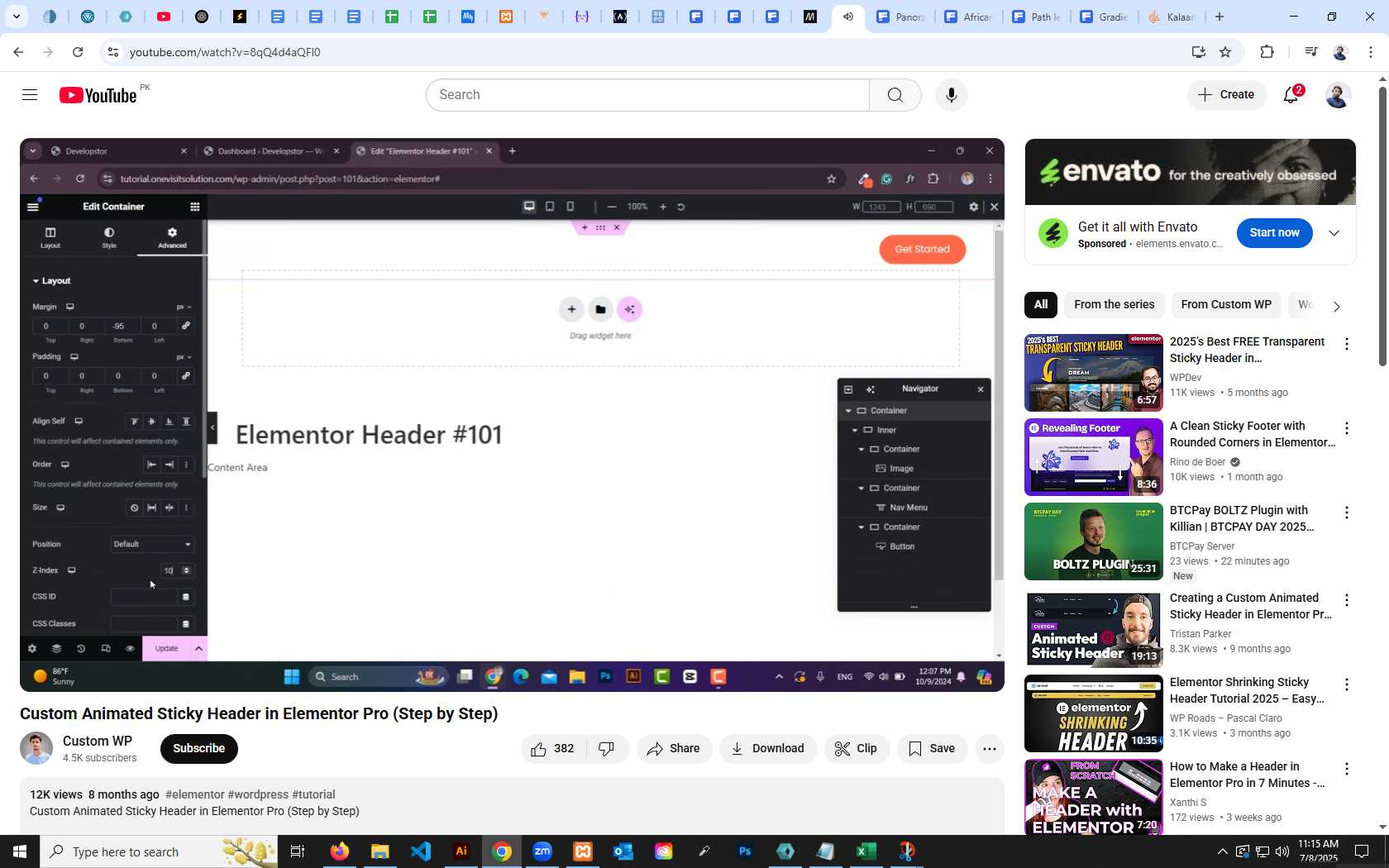This screenshot has height=868, width=1389.
Task: Open Custom WP channel avatar
Action: pyautogui.click(x=36, y=749)
